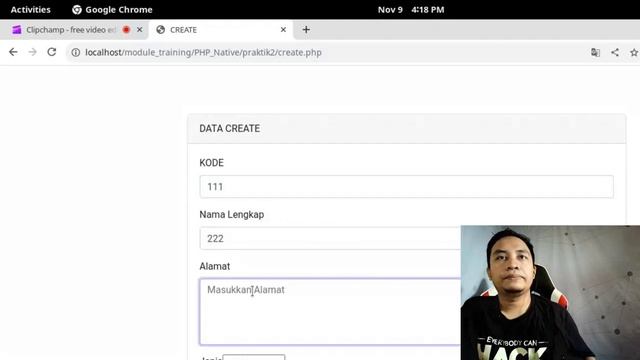The height and width of the screenshot is (360, 640).
Task: Select the CREATE tab
Action: coord(221,30)
